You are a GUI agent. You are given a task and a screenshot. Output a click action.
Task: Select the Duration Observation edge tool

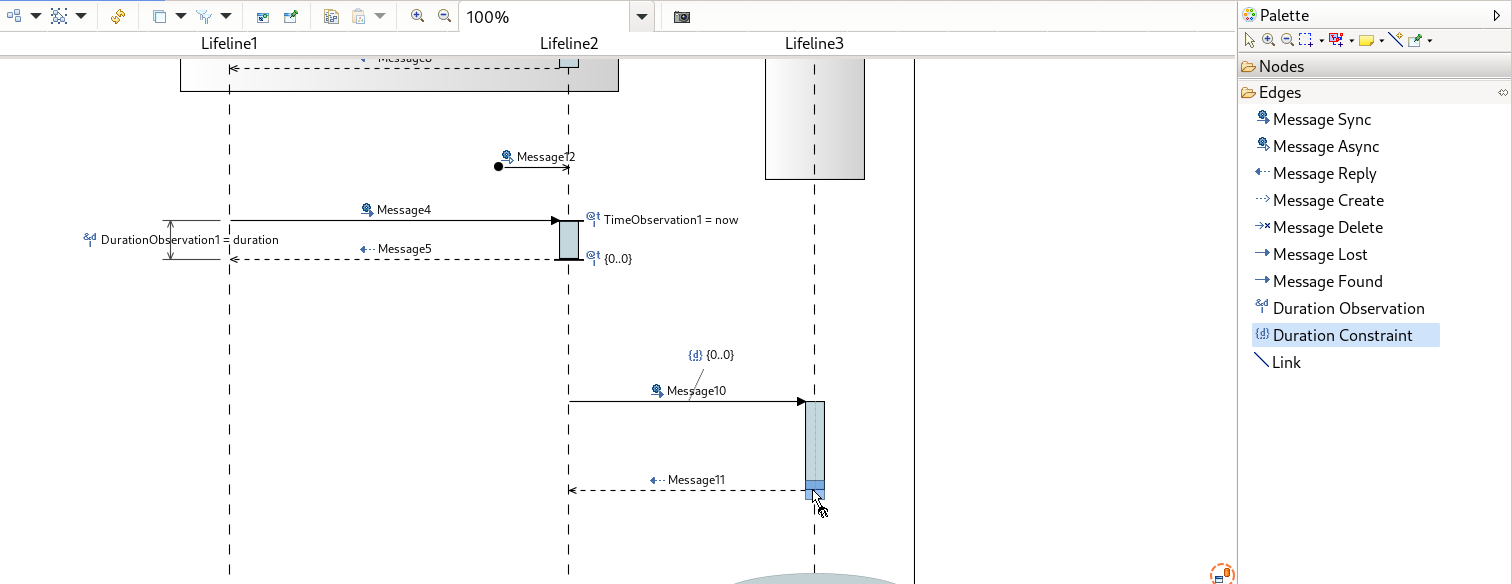coord(1340,309)
